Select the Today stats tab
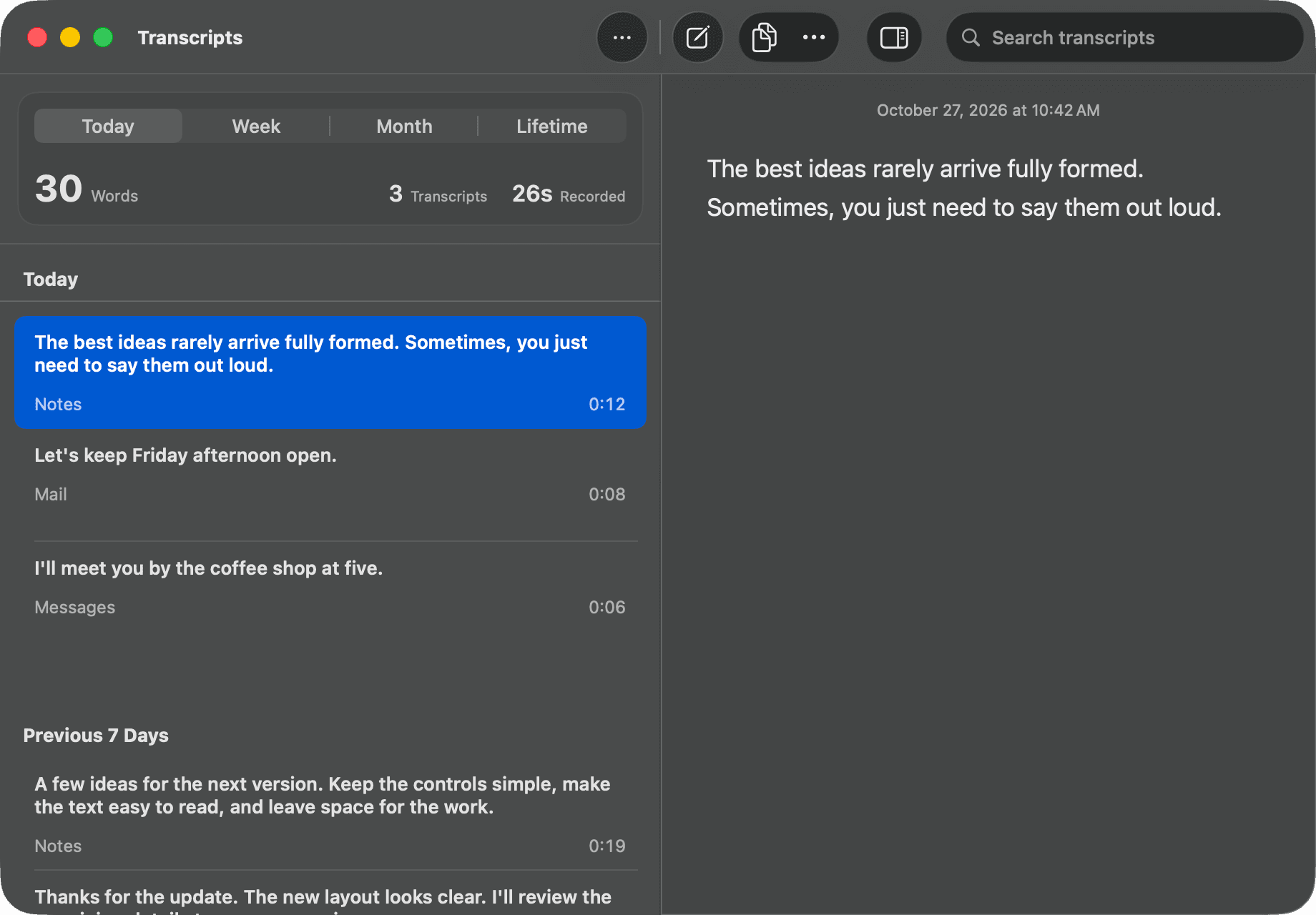 pos(108,126)
